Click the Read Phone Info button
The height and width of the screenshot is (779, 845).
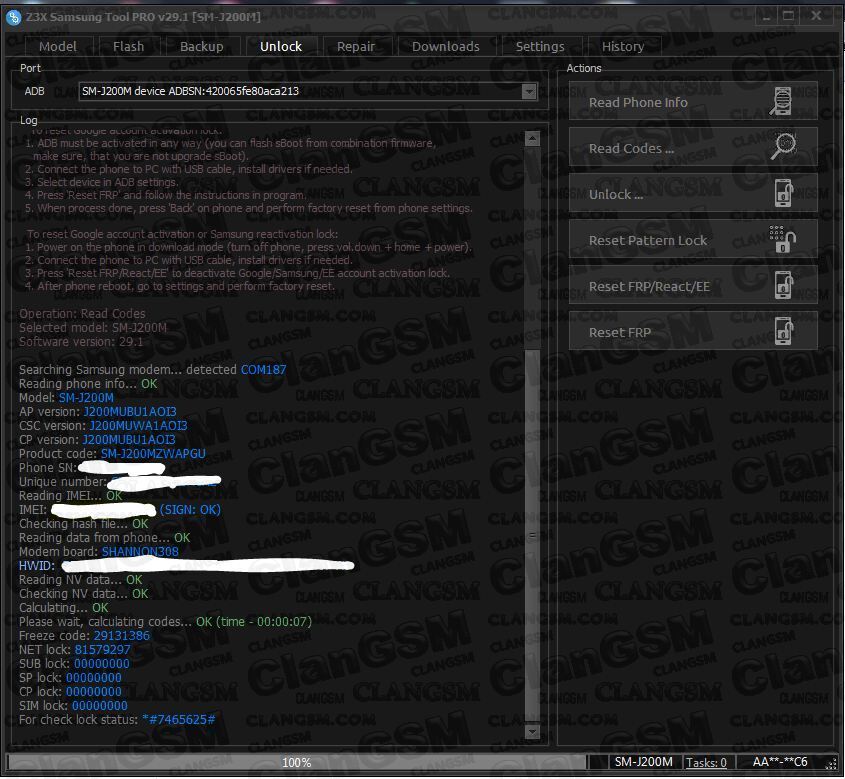[x=693, y=101]
